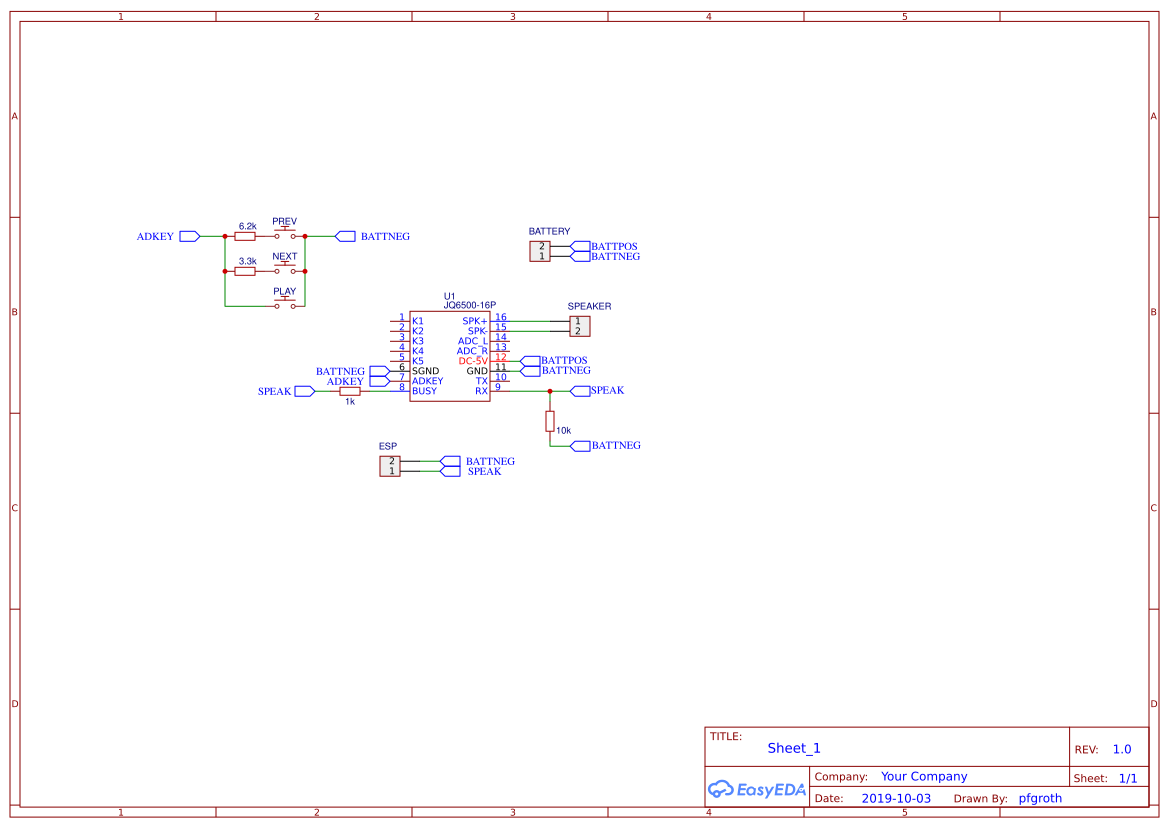
Task: Select the BATTERY connector symbol
Action: tap(540, 251)
